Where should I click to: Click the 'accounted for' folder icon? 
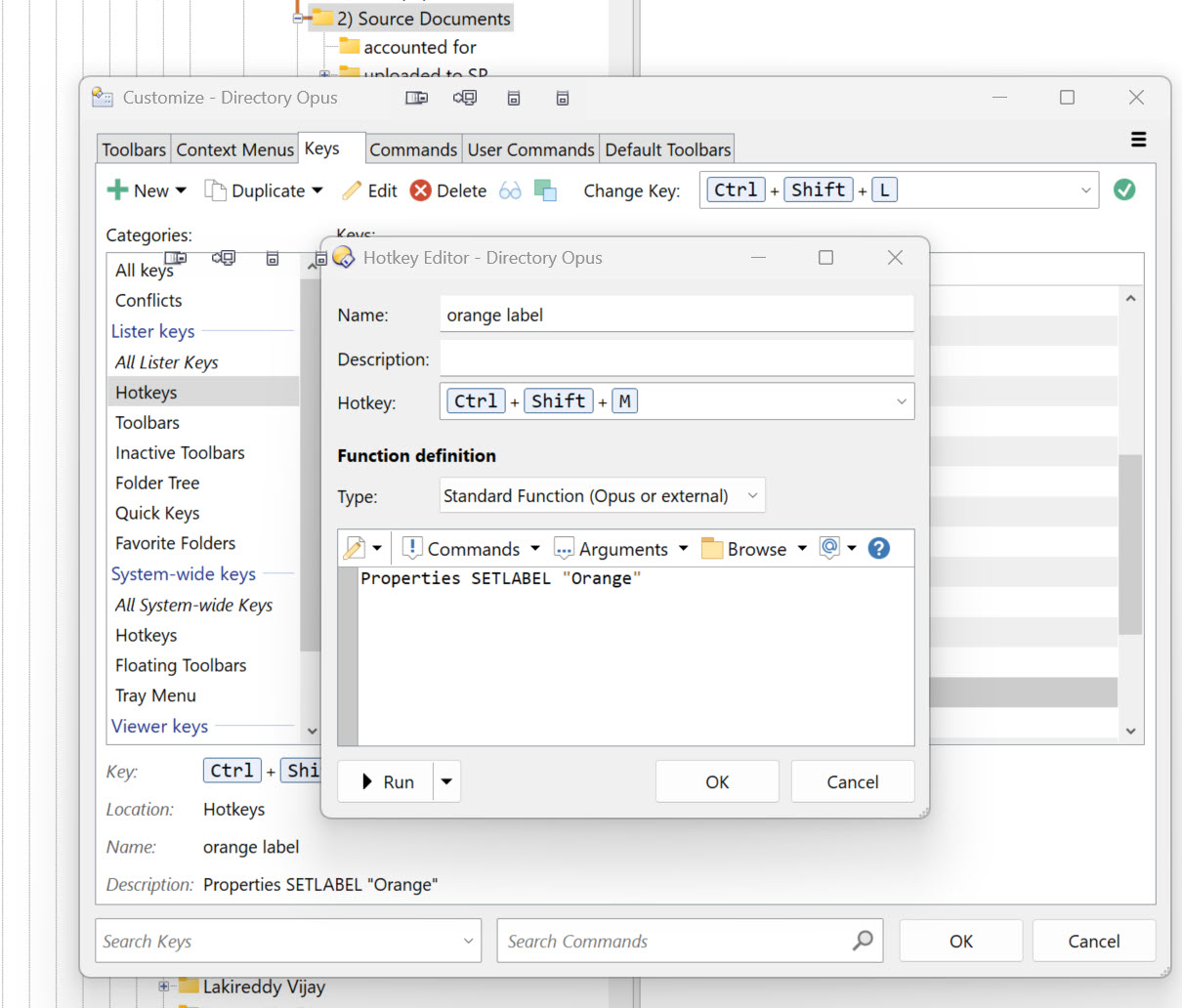coord(350,46)
